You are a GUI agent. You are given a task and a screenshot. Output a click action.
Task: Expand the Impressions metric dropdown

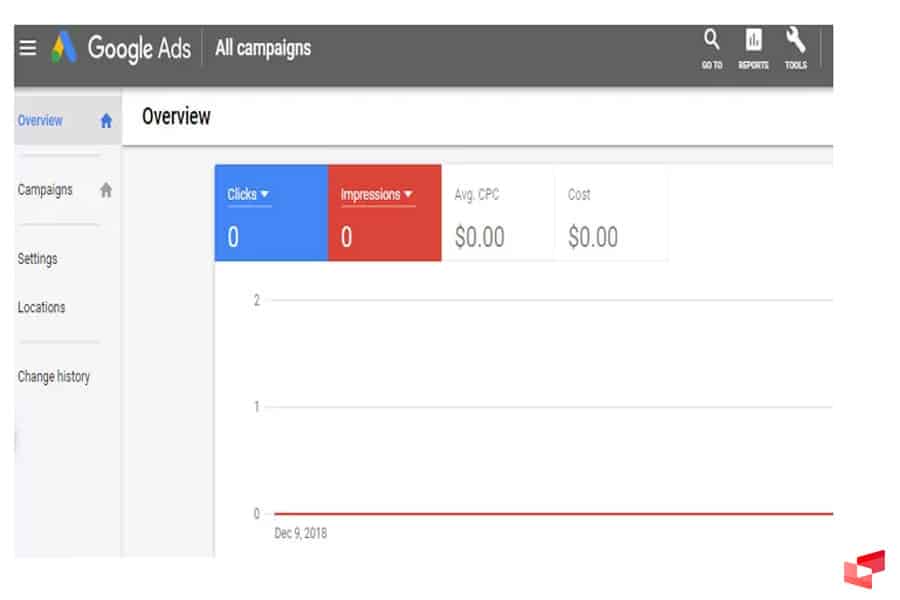408,195
